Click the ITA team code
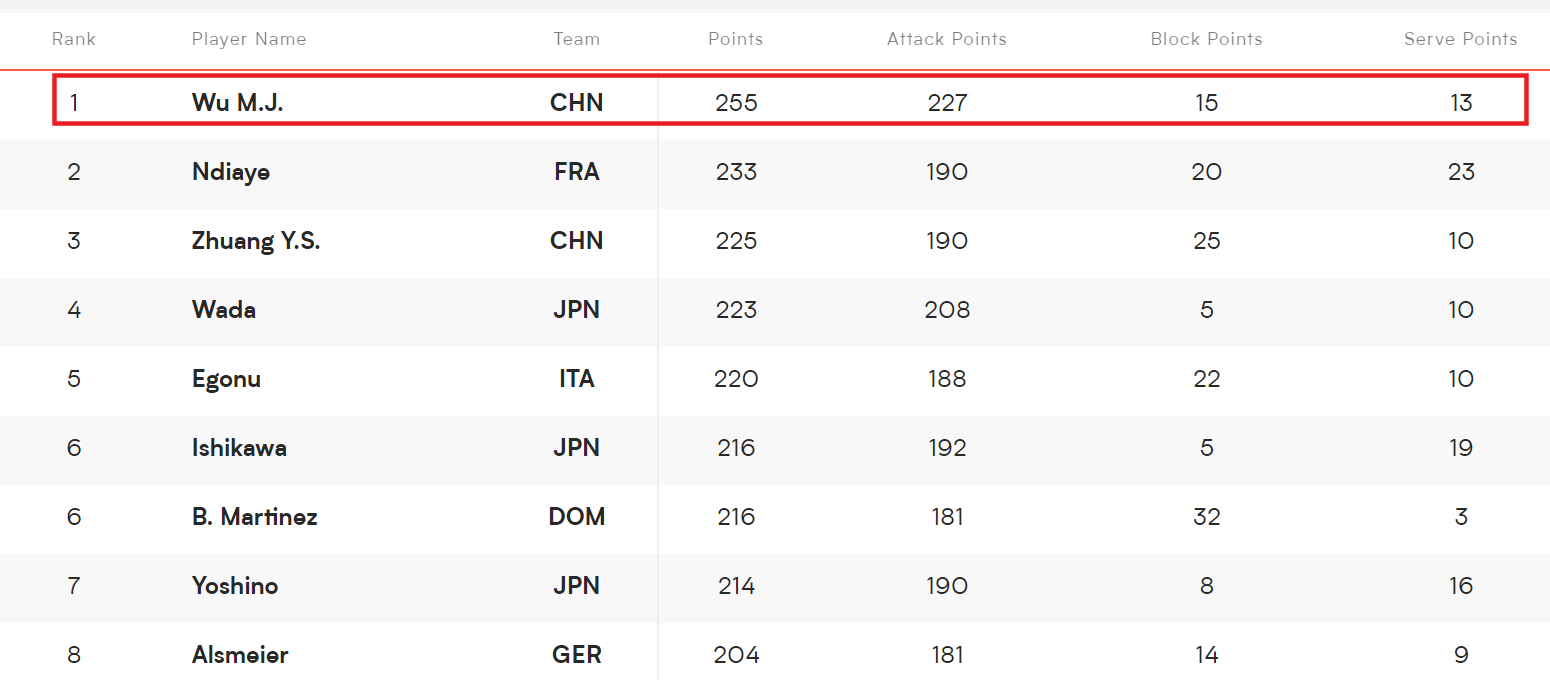 577,379
